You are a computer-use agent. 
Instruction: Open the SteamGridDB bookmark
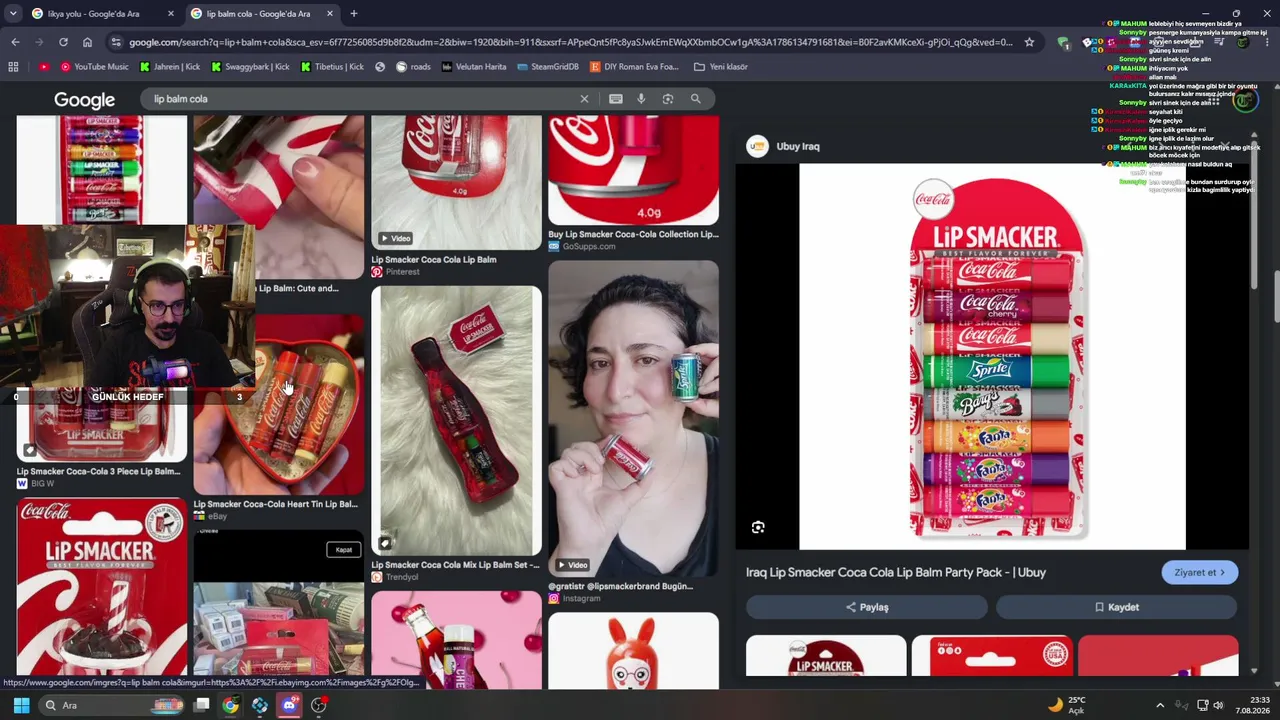tap(548, 67)
